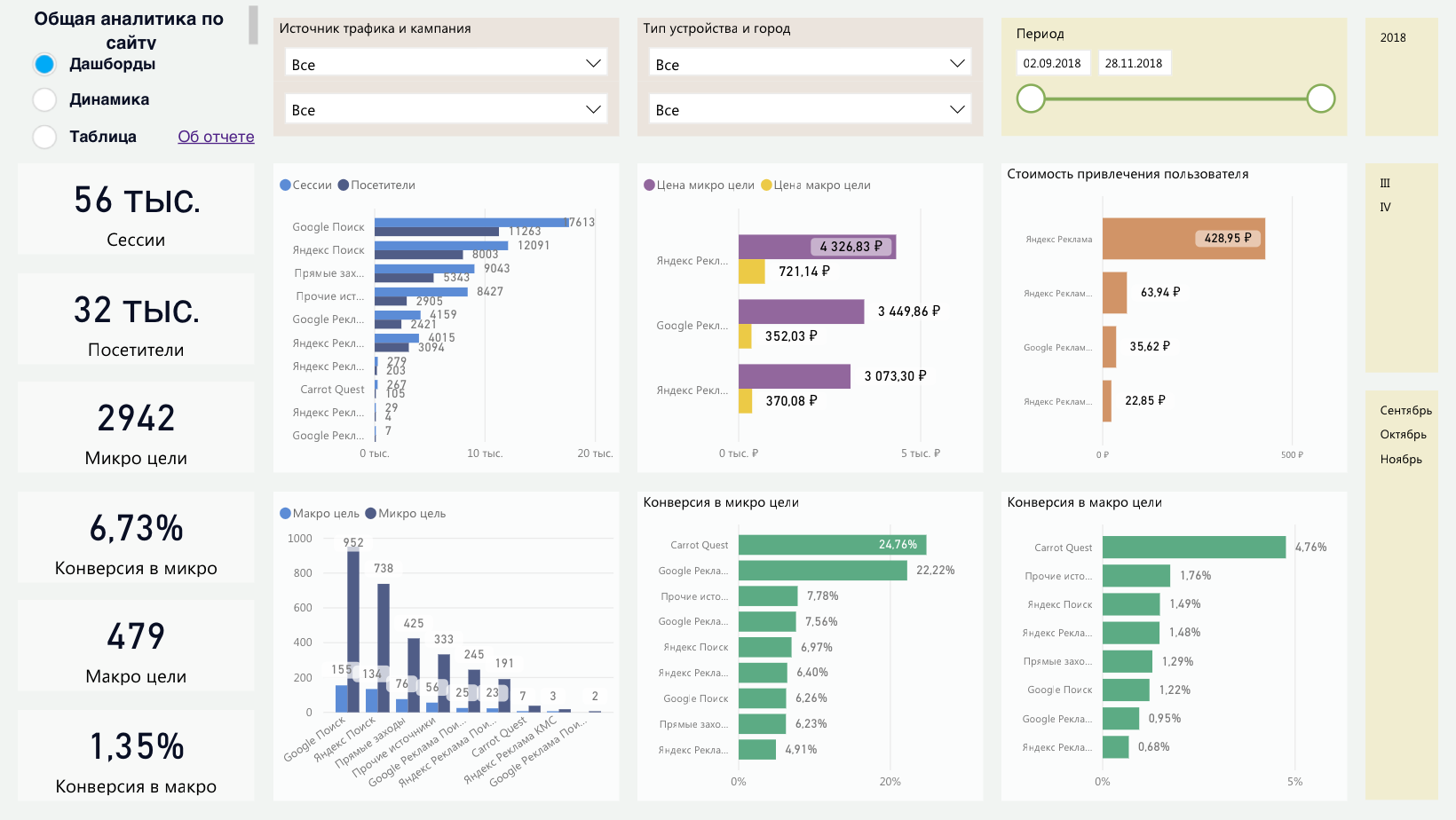Screen dimensions: 1456x820
Task: Click the 1,35% Конверсия в макро card
Action: point(136,755)
